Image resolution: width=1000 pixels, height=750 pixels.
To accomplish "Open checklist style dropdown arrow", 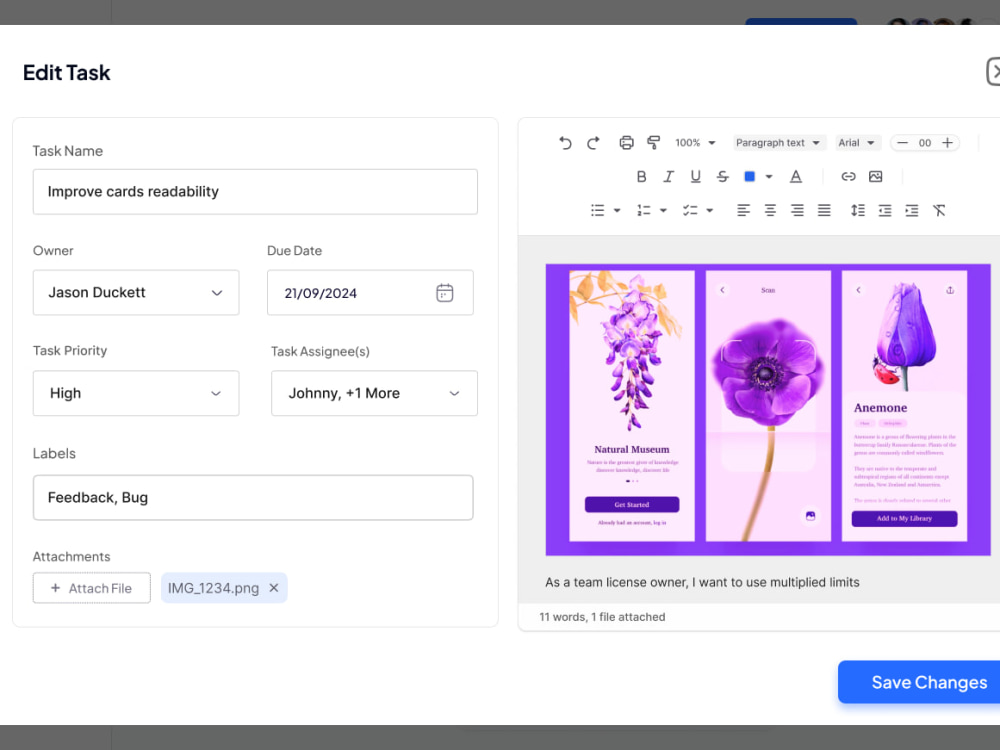I will (x=709, y=210).
